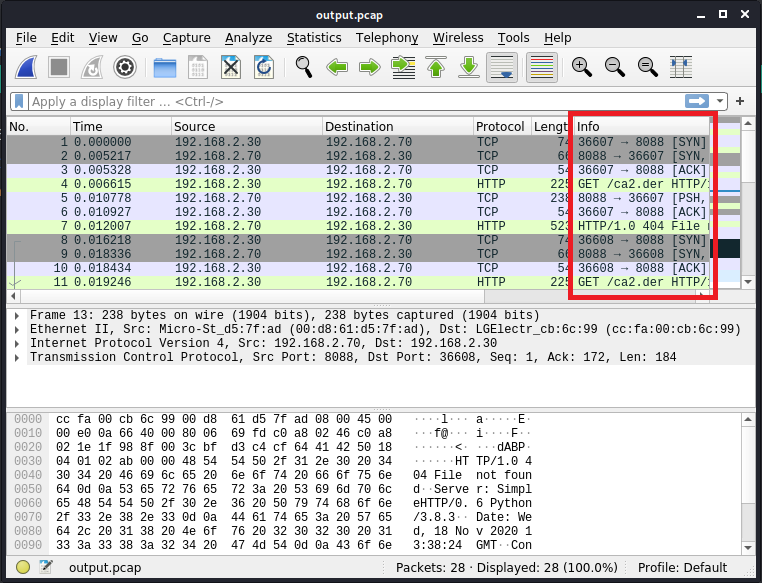Focus the display filter input field

pyautogui.click(x=356, y=102)
